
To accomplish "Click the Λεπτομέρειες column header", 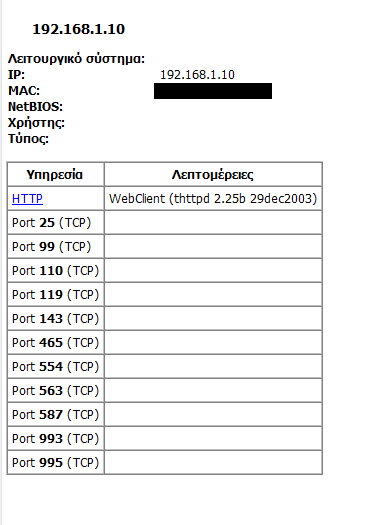I will (x=213, y=174).
